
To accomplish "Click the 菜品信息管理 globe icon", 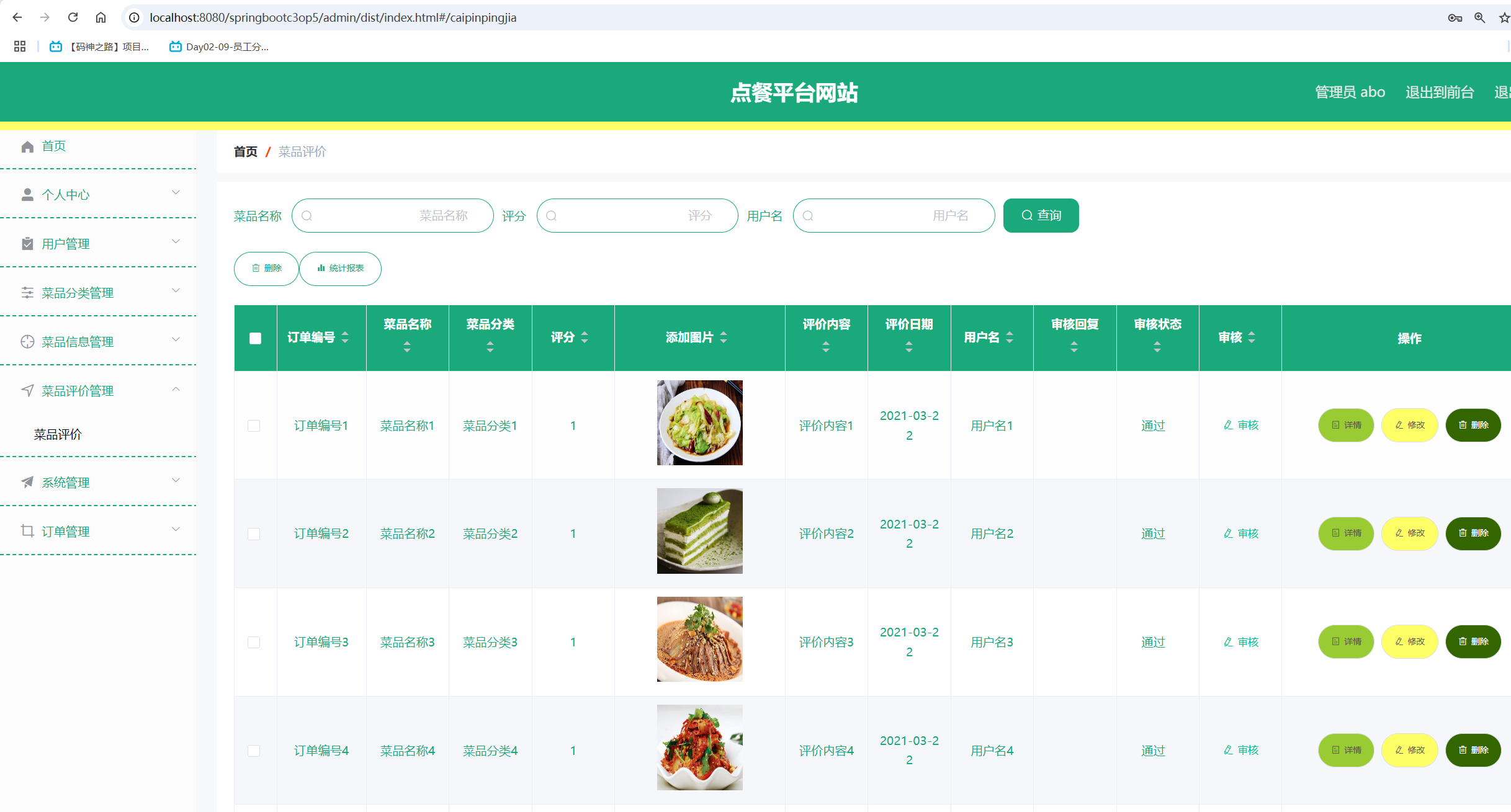I will pyautogui.click(x=27, y=341).
